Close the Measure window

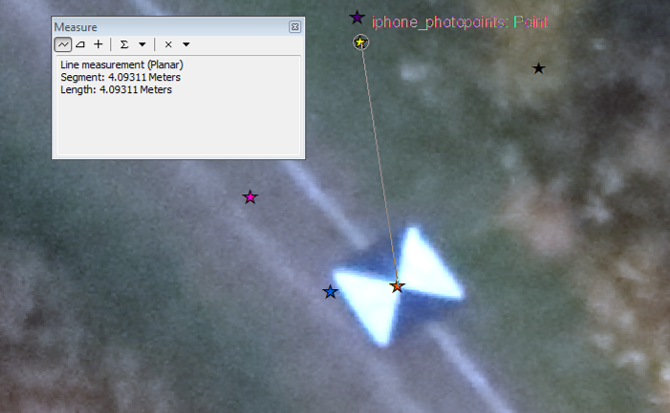click(295, 27)
